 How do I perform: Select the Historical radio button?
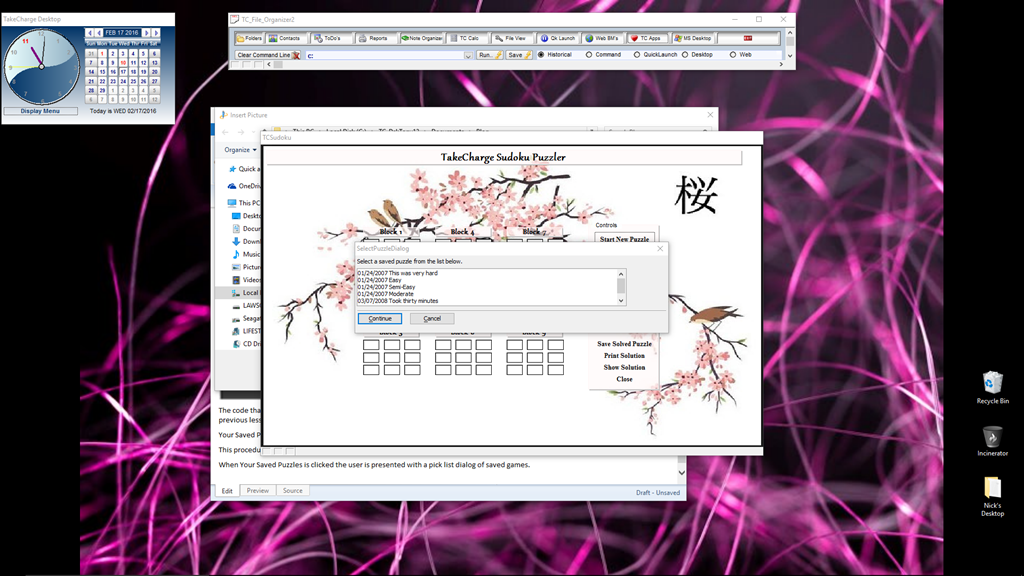pyautogui.click(x=542, y=55)
